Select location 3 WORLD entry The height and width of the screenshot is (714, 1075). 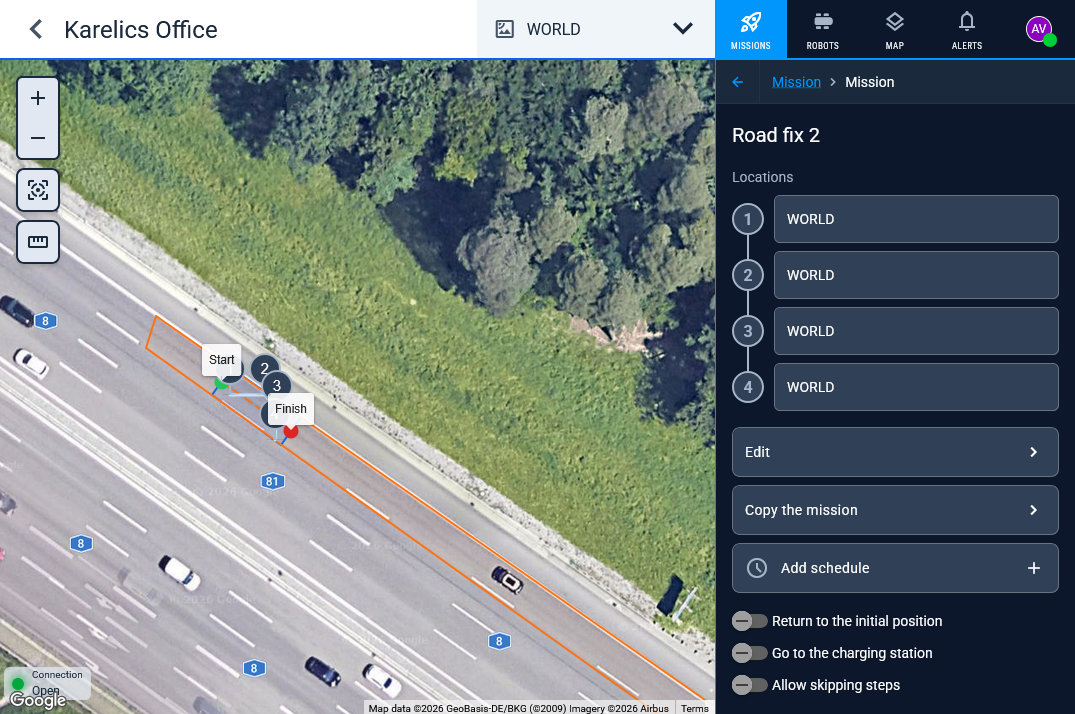[x=916, y=331]
